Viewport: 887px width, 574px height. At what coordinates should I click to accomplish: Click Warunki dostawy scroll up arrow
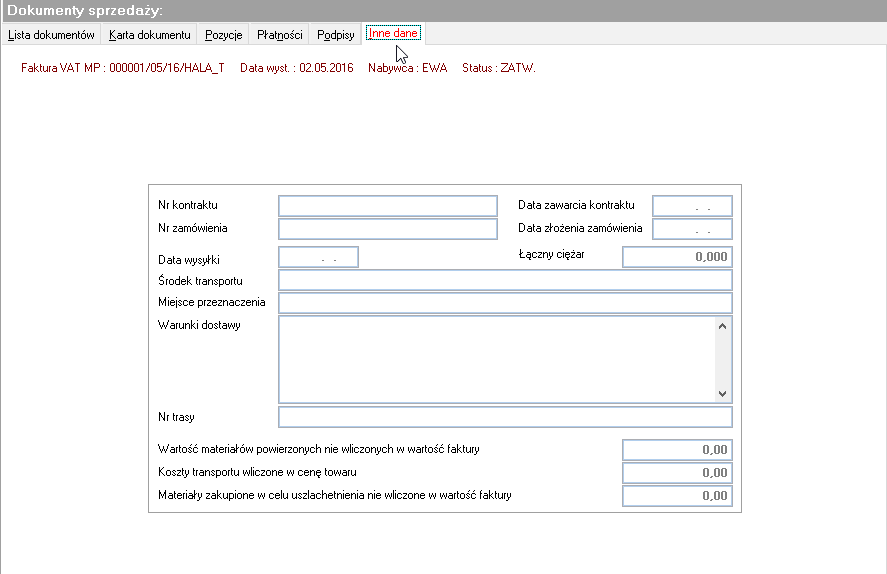pyautogui.click(x=722, y=326)
